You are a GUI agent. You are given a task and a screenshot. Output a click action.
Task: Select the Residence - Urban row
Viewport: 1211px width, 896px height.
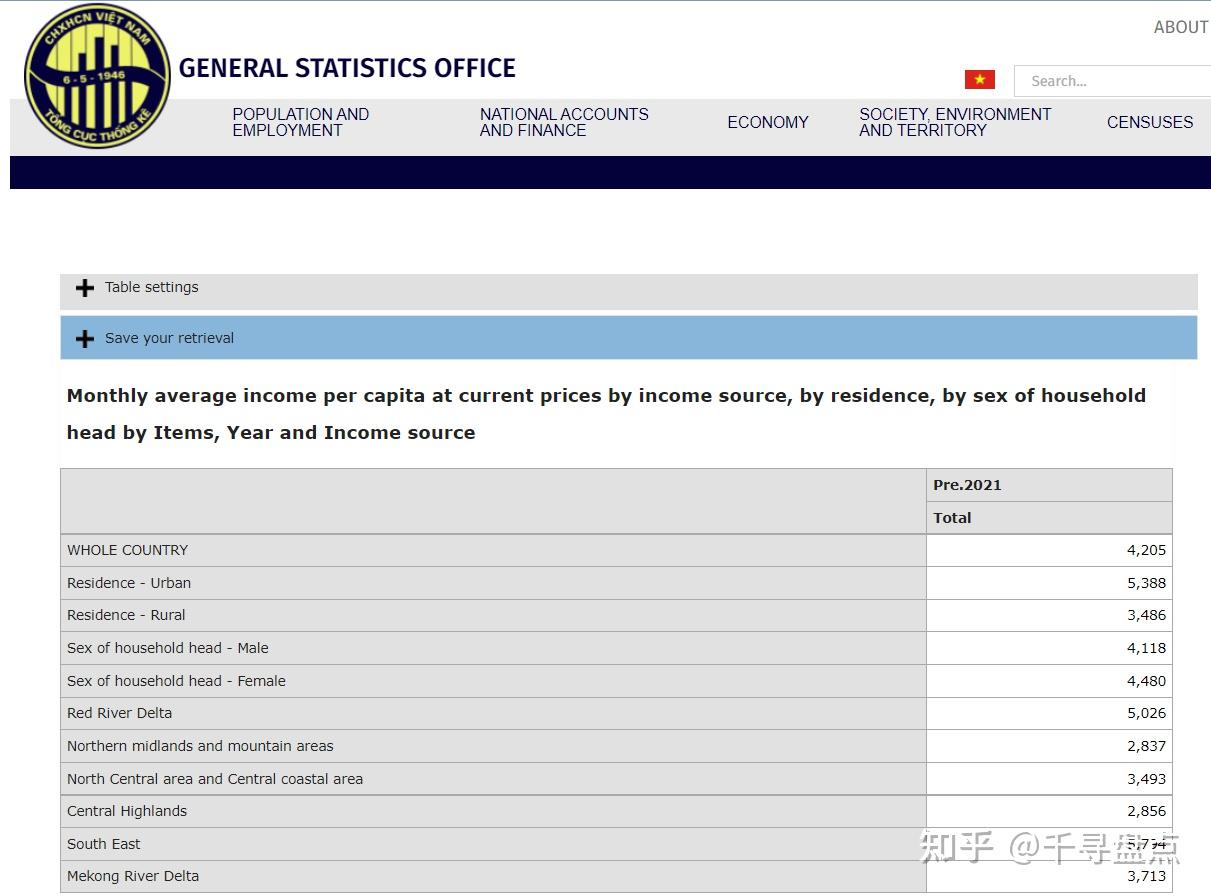[400, 582]
